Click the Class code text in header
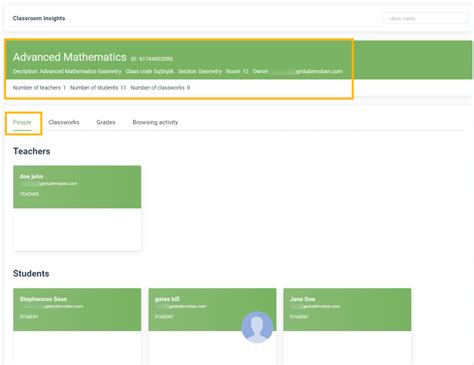Image resolution: width=474 pixels, height=365 pixels. click(150, 71)
